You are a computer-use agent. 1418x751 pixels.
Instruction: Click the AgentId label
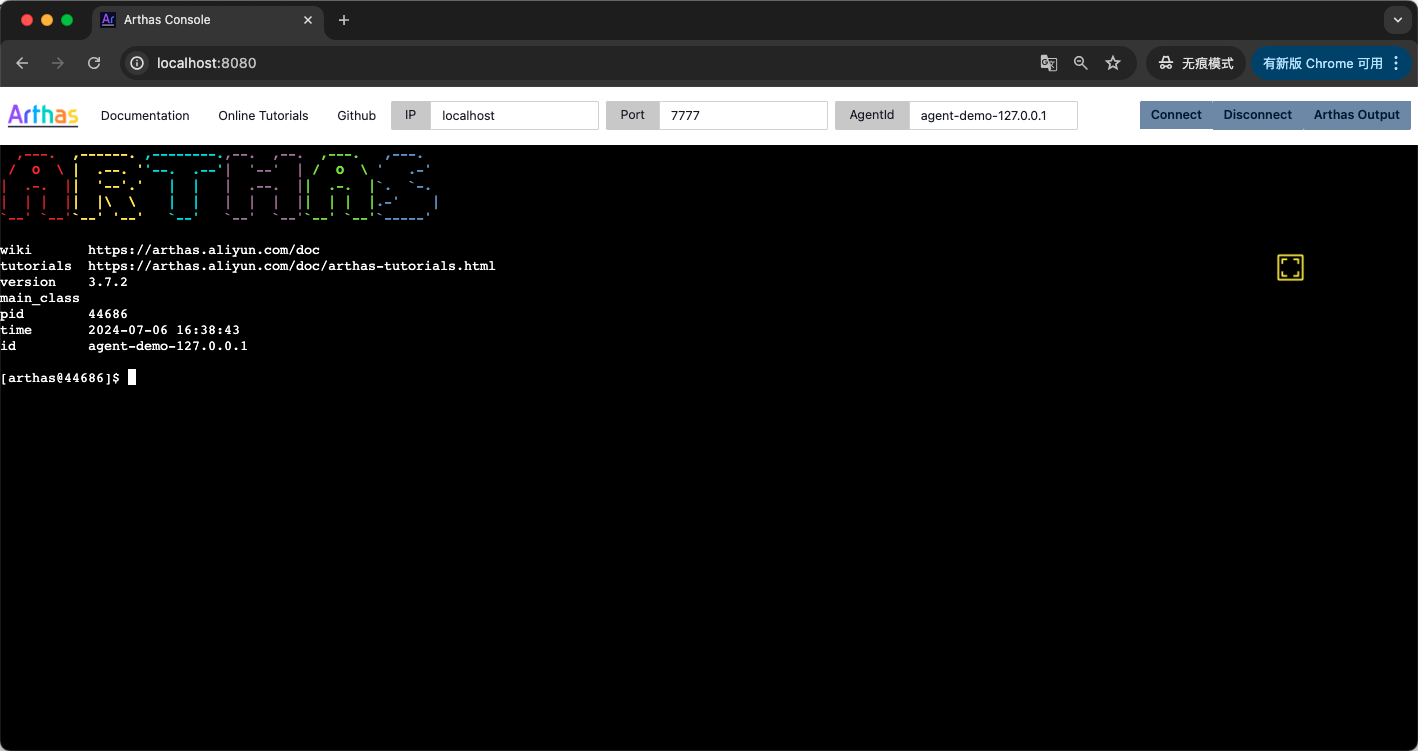[872, 115]
